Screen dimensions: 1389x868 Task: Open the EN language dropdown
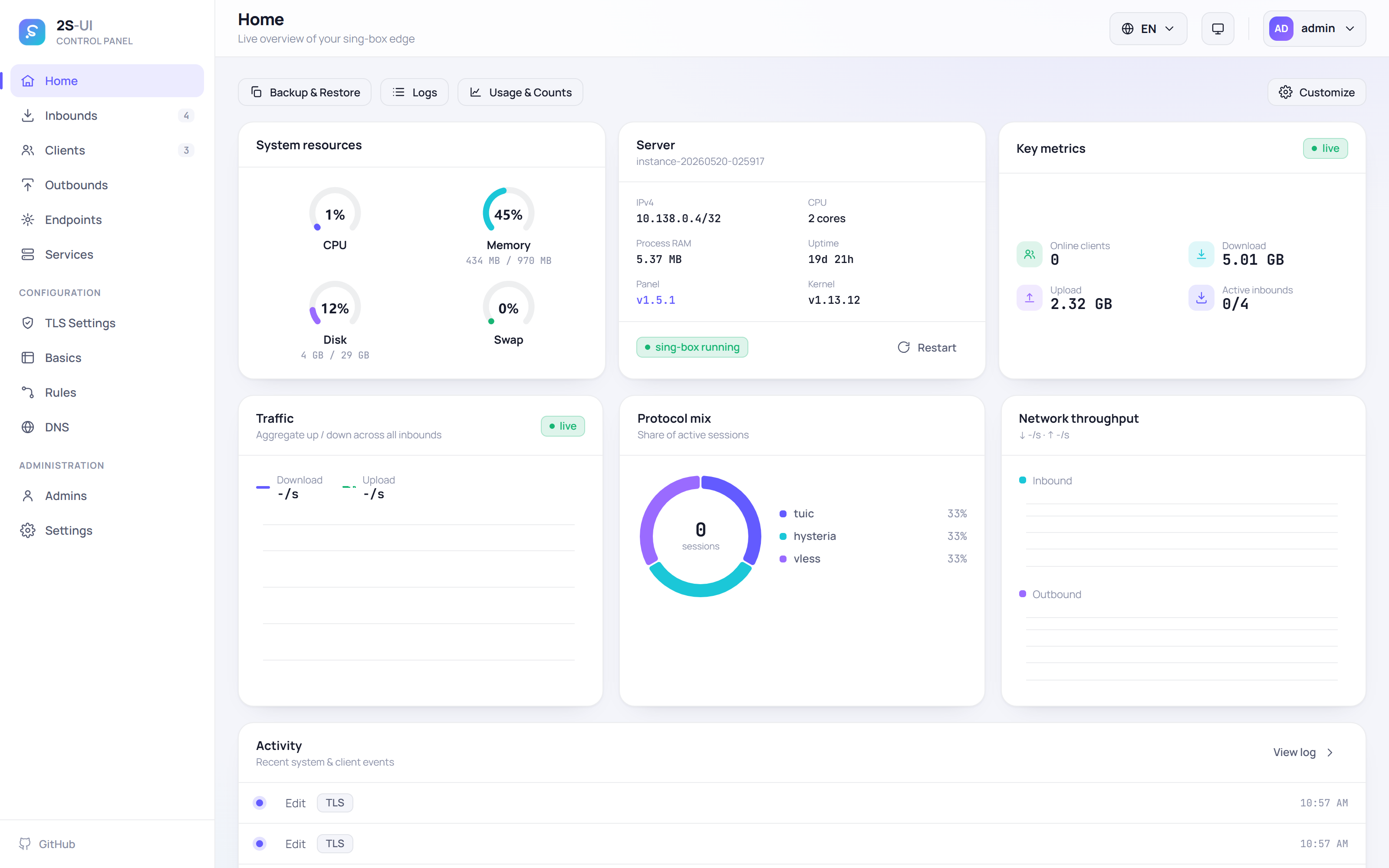coord(1148,29)
